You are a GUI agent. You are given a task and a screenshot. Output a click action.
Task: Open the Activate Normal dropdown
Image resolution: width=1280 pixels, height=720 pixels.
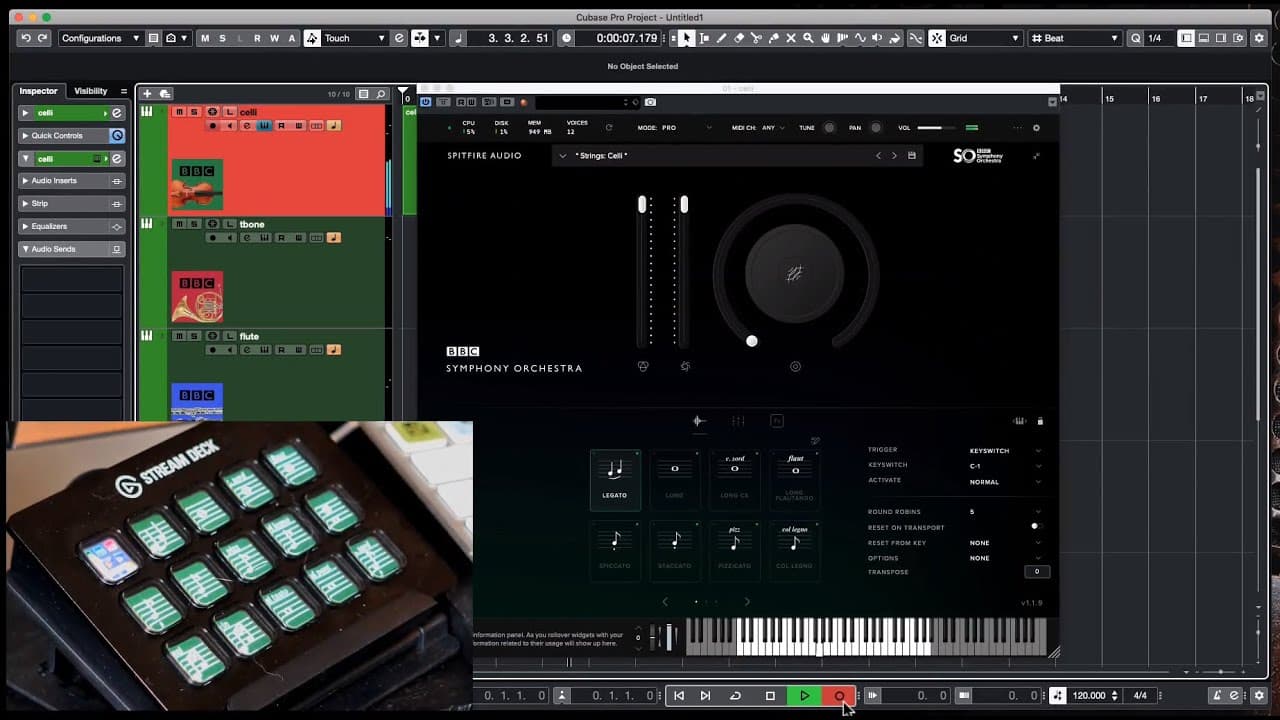(1005, 482)
